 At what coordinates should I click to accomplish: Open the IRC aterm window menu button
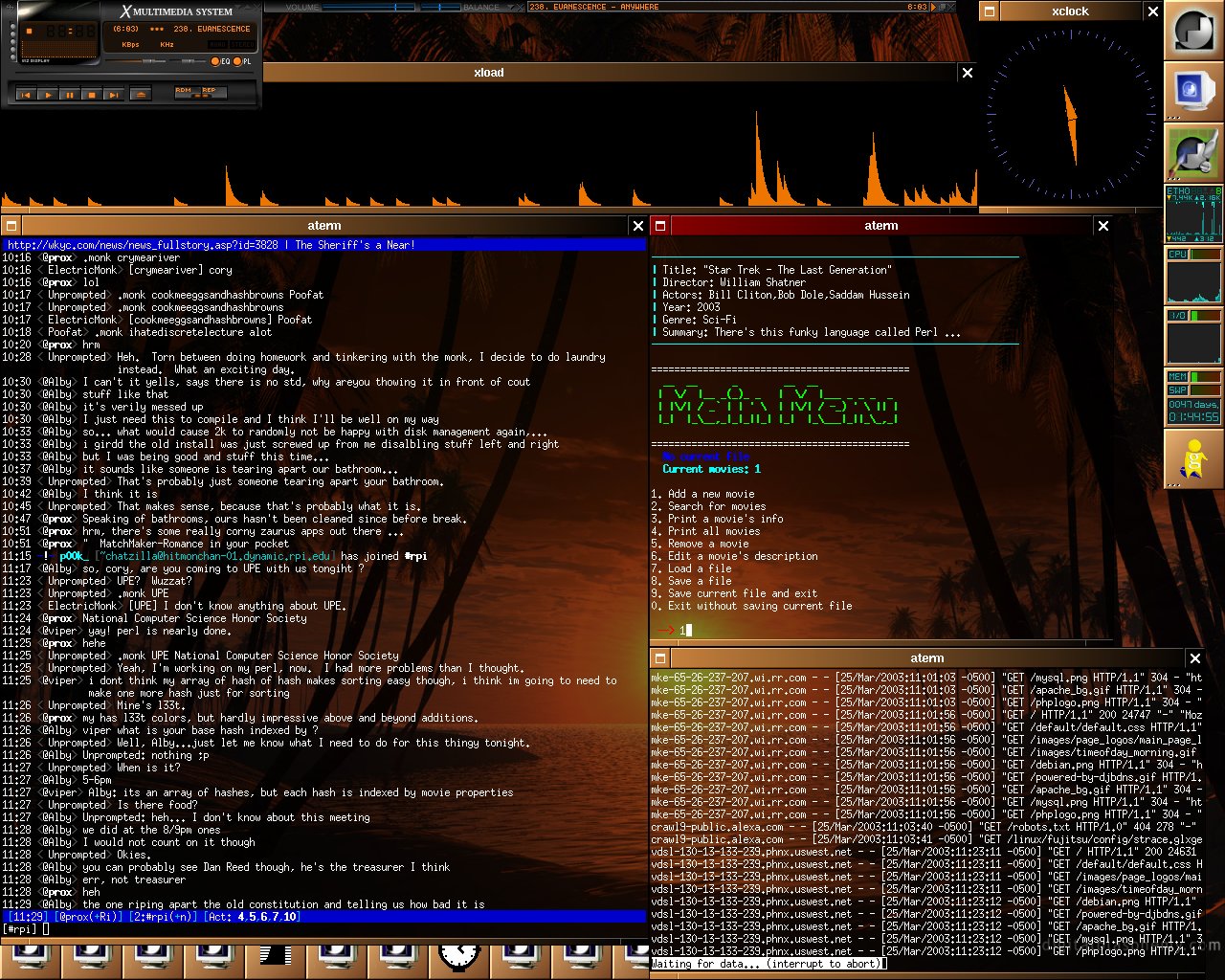coord(11,226)
